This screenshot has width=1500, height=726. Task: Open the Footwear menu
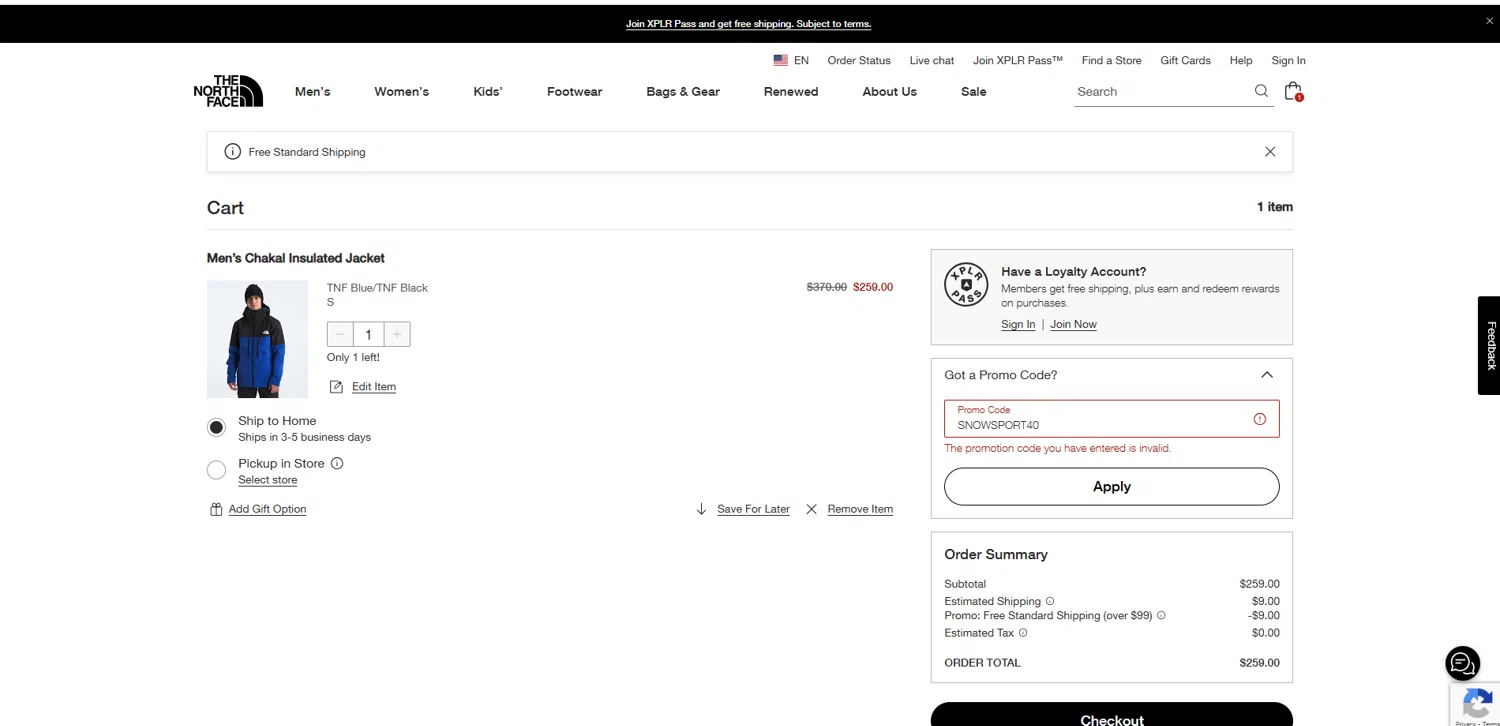(574, 91)
